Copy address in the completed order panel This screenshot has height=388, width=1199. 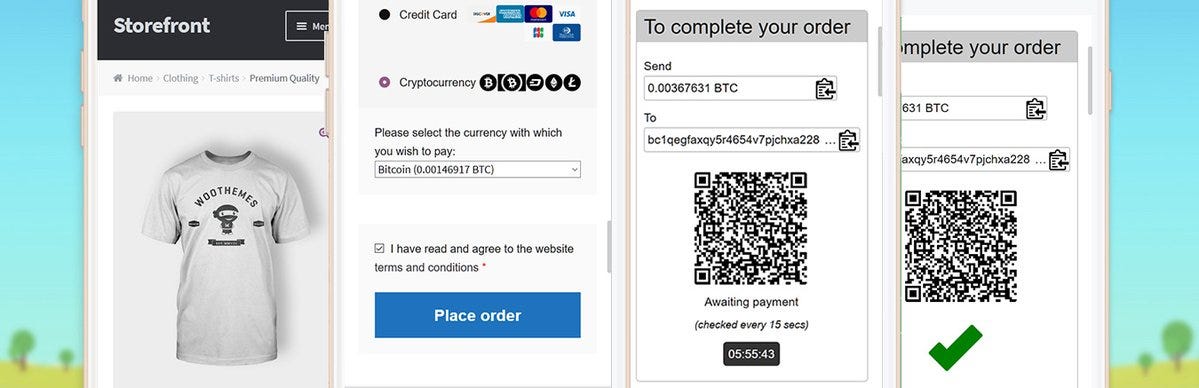(1058, 160)
